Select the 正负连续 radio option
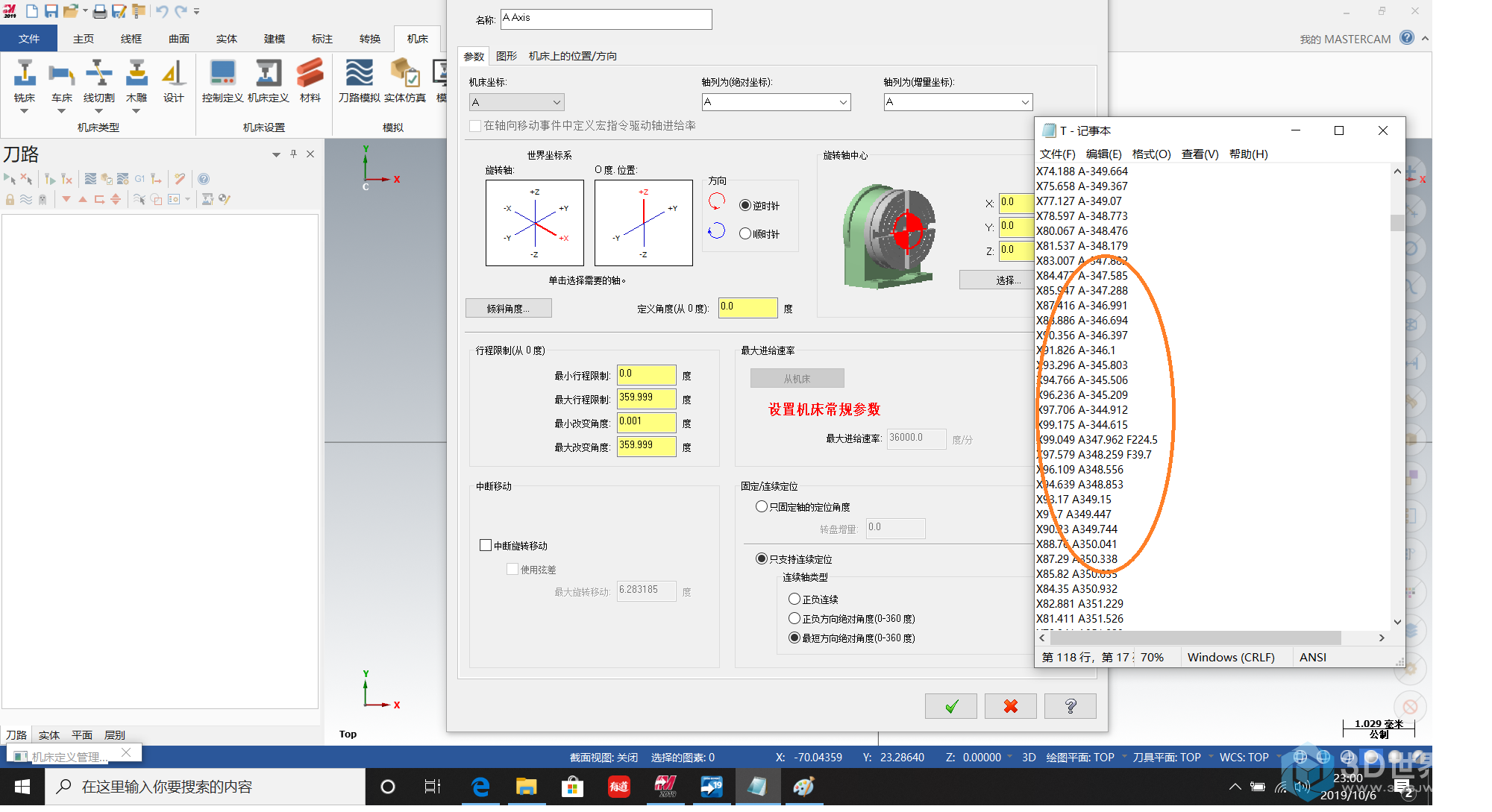The width and height of the screenshot is (1492, 812). (794, 599)
